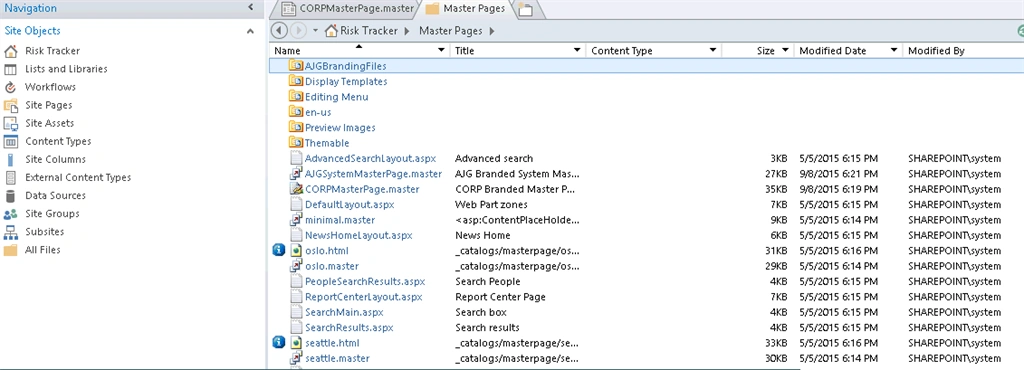Screen dimensions: 1024x370
Task: Click the back navigation arrow button
Action: pyautogui.click(x=279, y=31)
